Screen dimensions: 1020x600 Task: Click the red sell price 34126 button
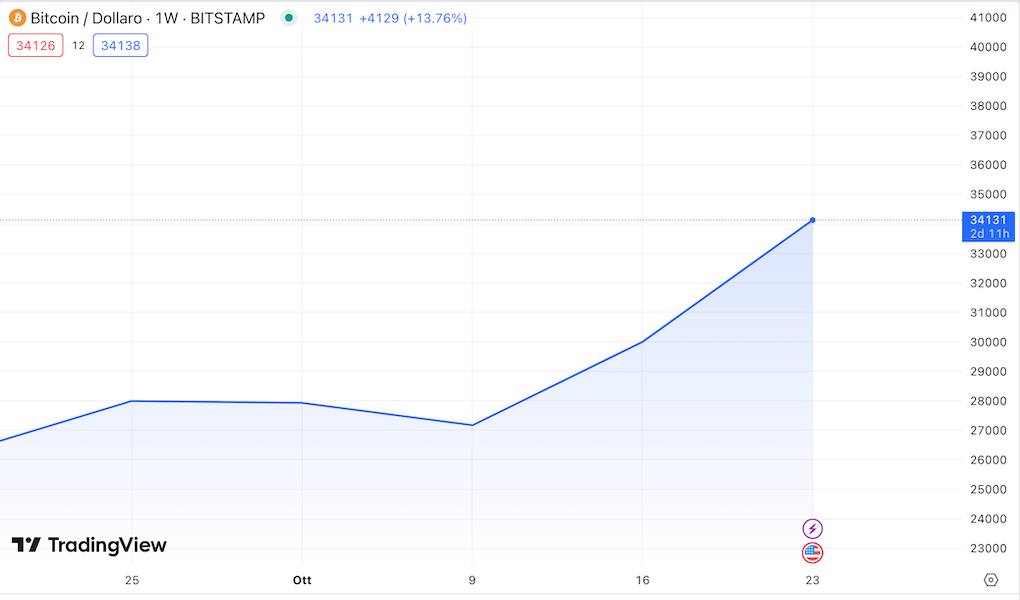(36, 46)
